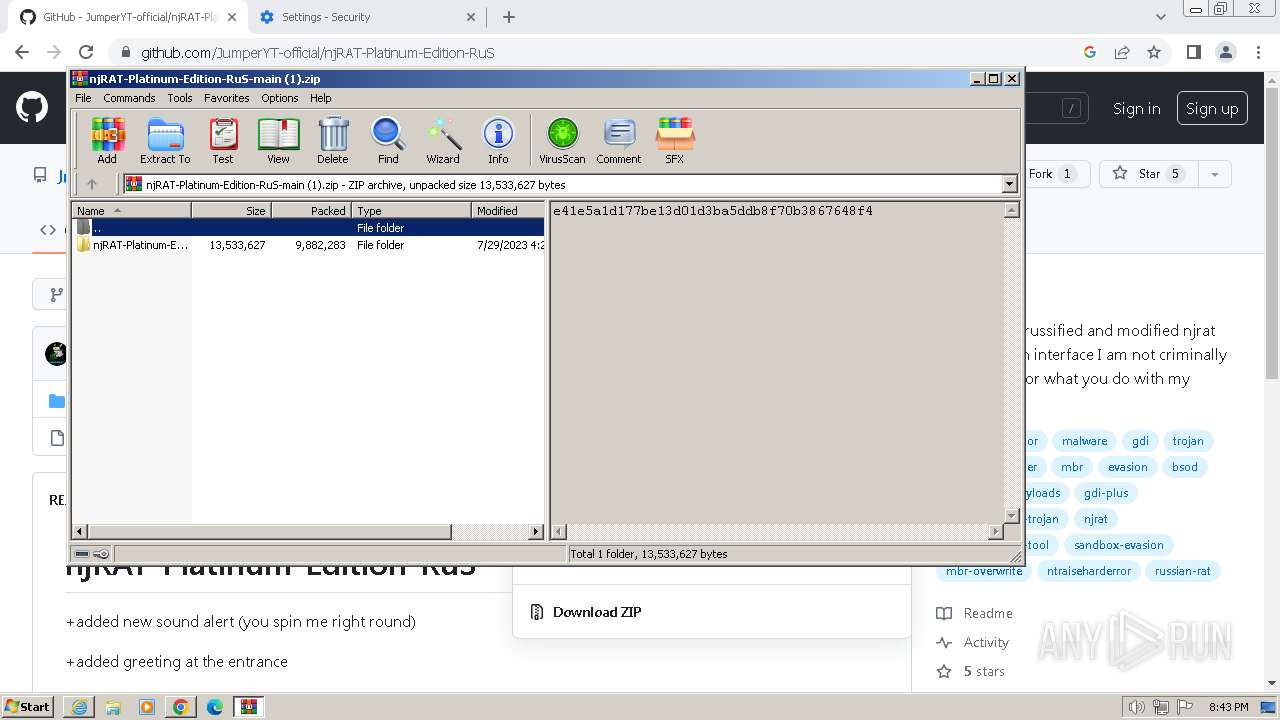Sort file list by Packed column

311,210
